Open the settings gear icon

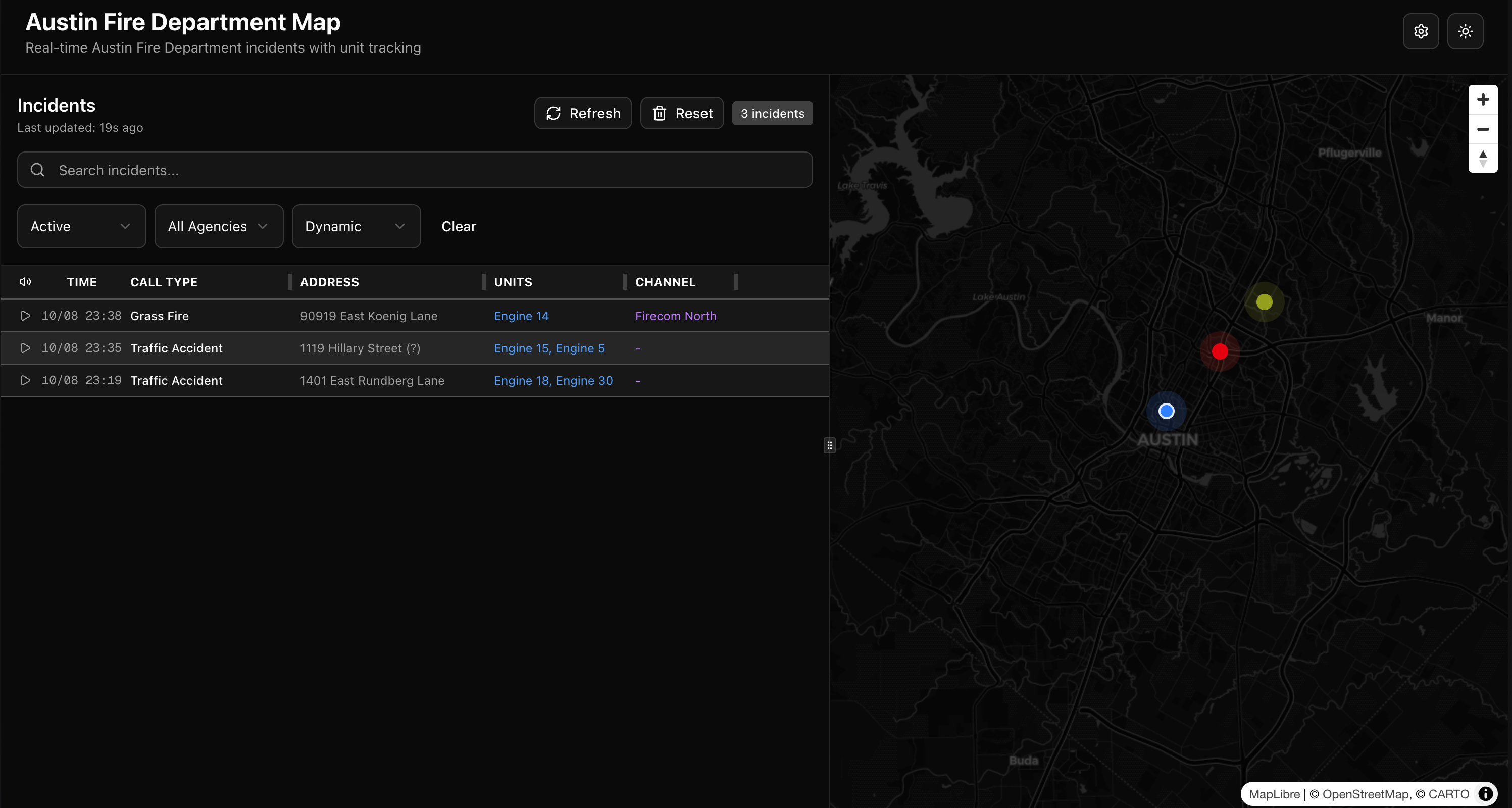click(x=1421, y=31)
